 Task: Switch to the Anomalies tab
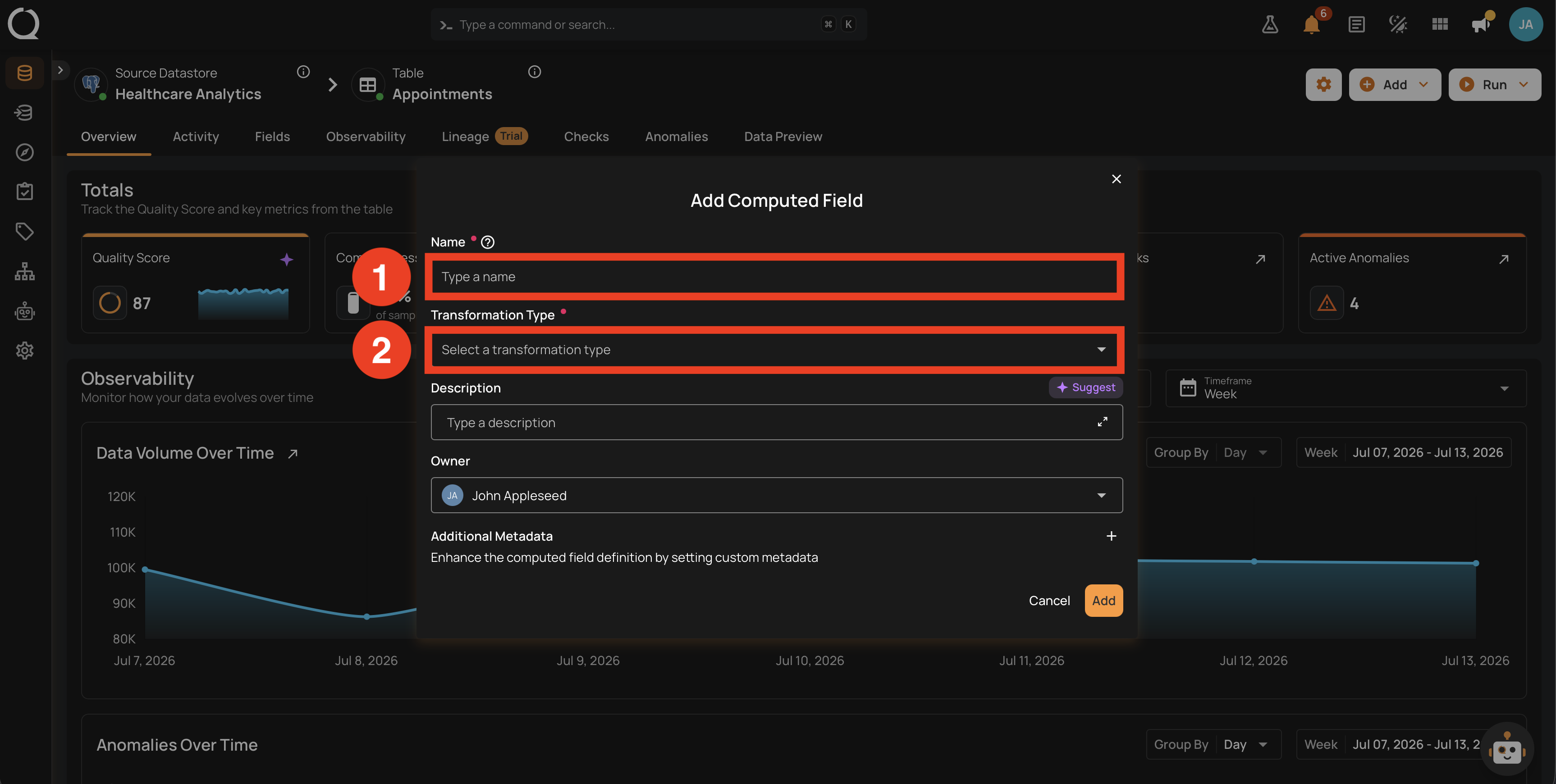click(x=676, y=137)
